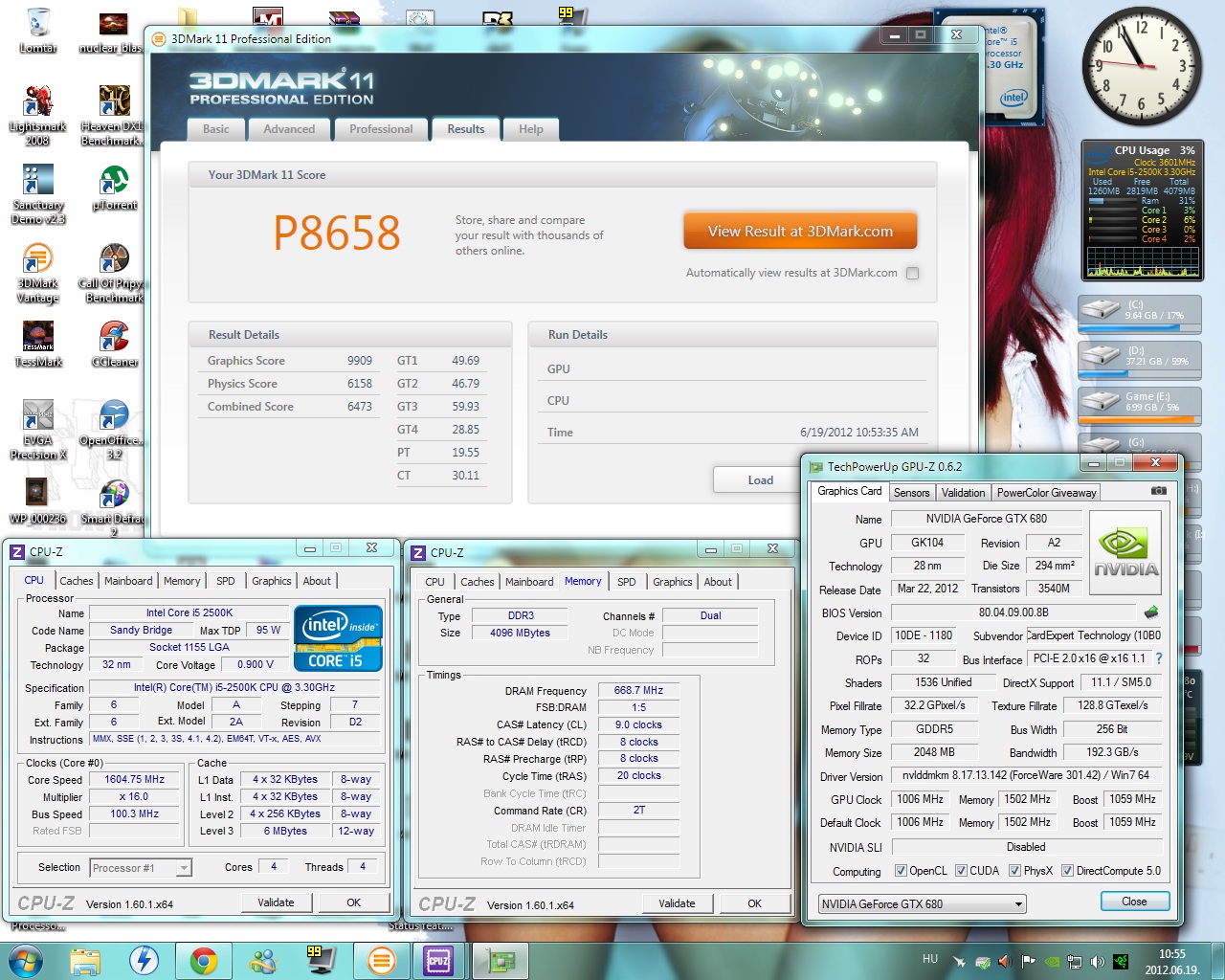Click the P8658 score text

(337, 233)
